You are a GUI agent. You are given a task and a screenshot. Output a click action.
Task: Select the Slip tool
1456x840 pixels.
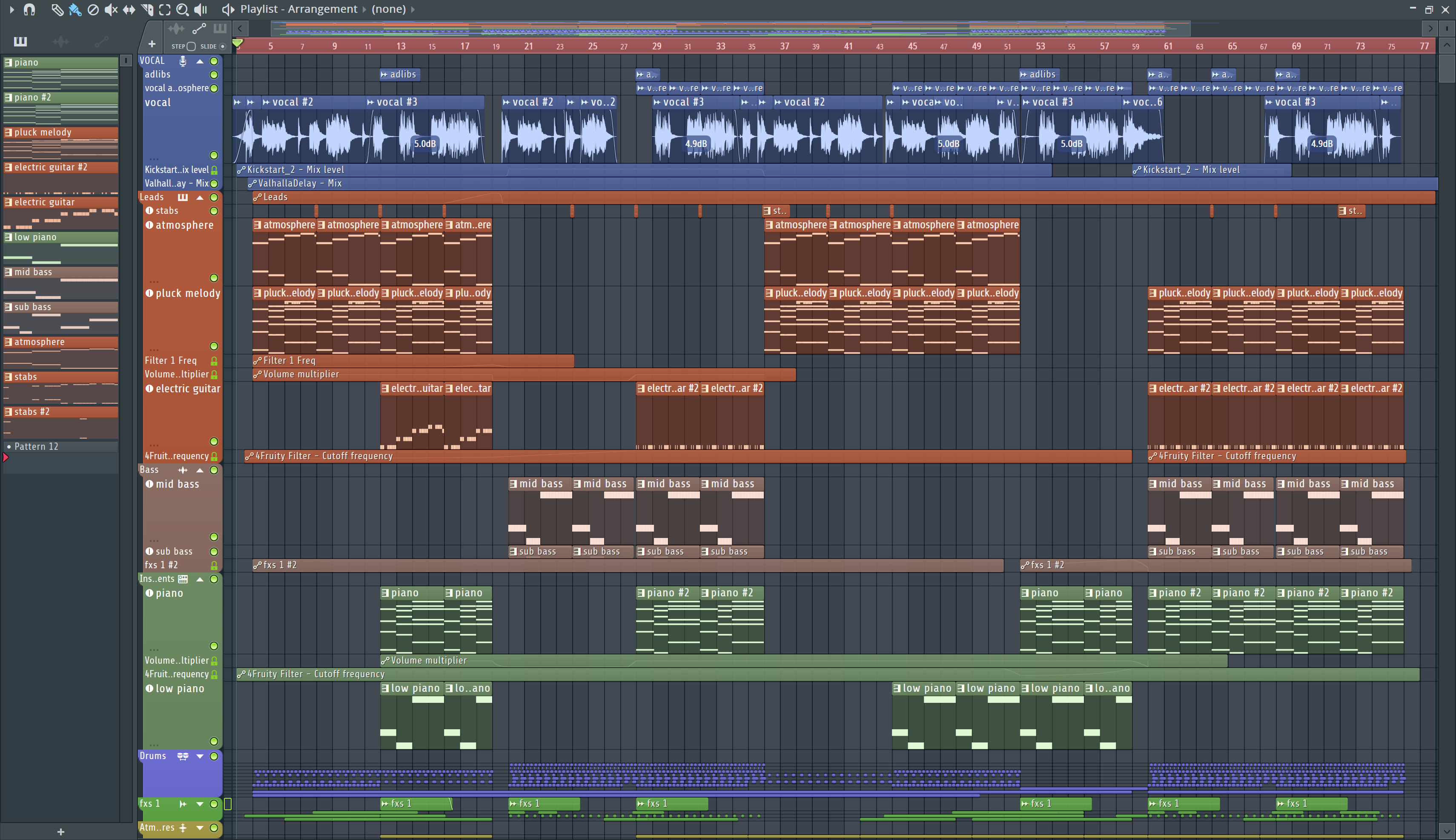(x=129, y=9)
